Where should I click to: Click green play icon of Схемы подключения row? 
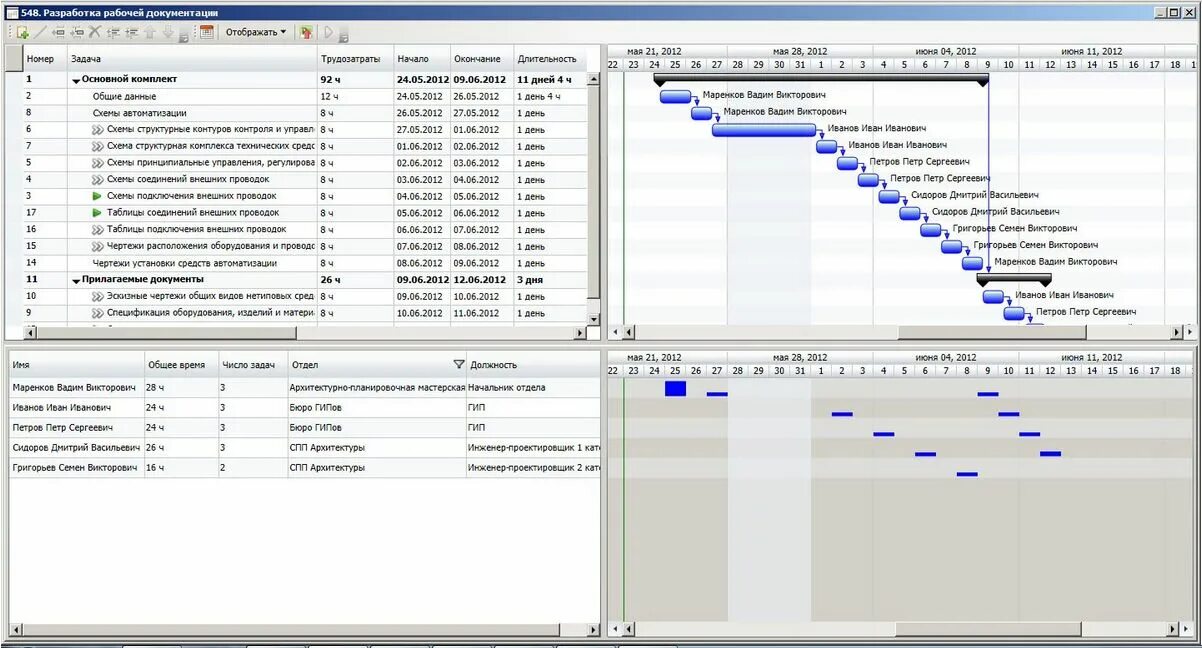97,196
